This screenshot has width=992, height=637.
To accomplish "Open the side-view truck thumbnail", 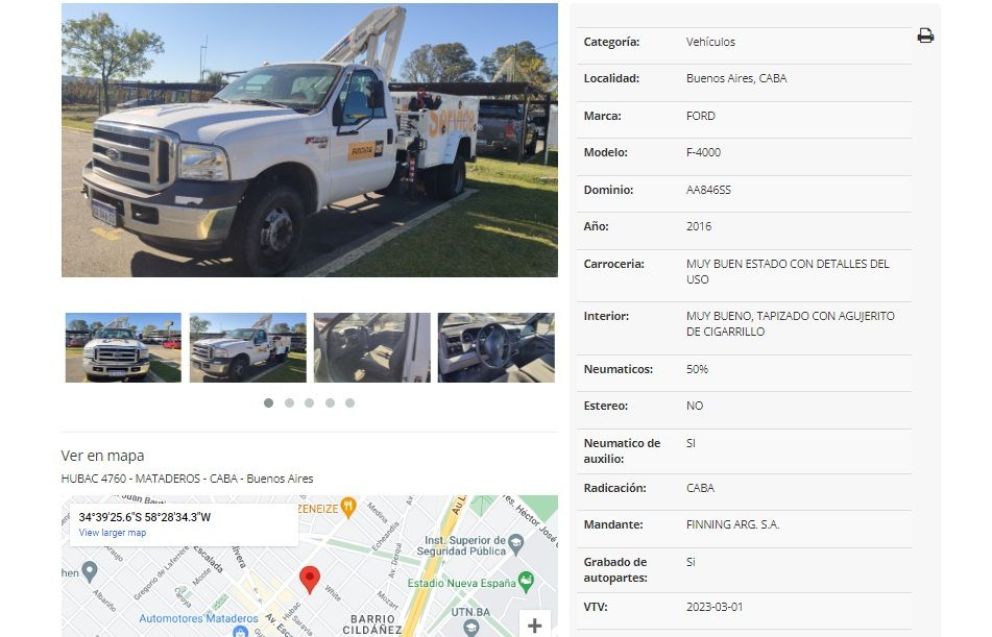I will (248, 347).
